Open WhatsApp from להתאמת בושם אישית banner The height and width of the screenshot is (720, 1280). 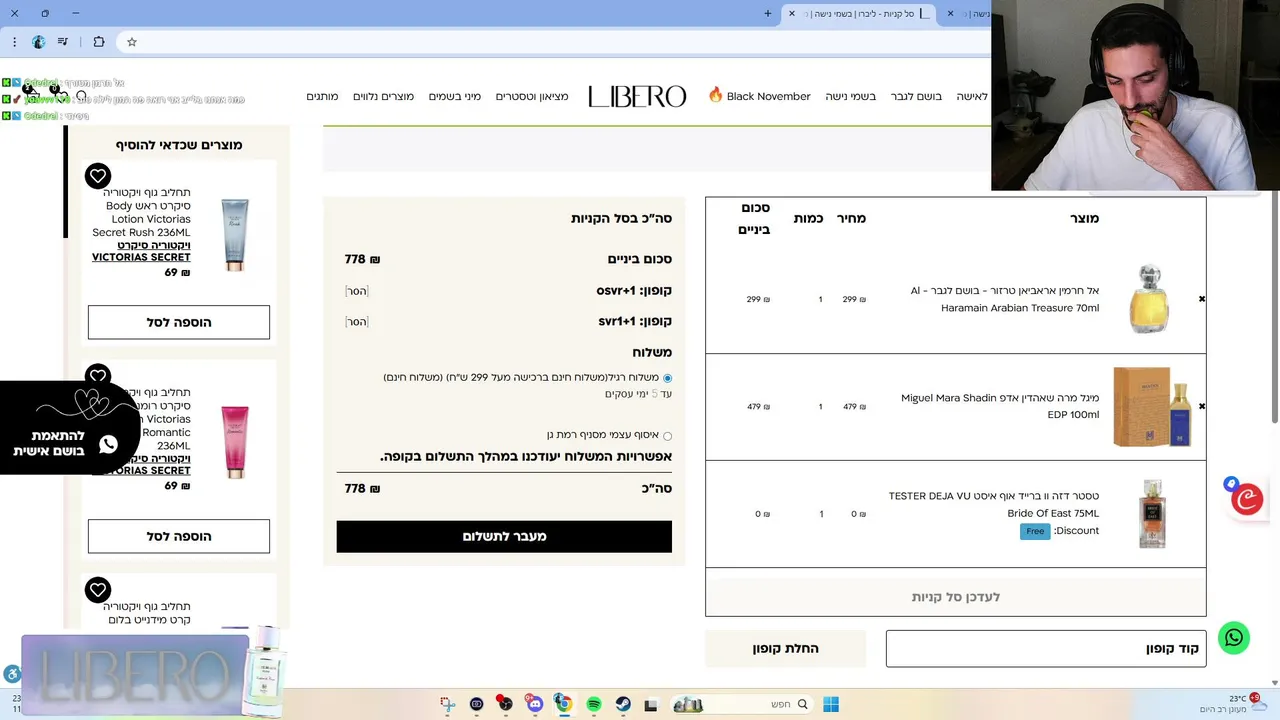coord(108,444)
